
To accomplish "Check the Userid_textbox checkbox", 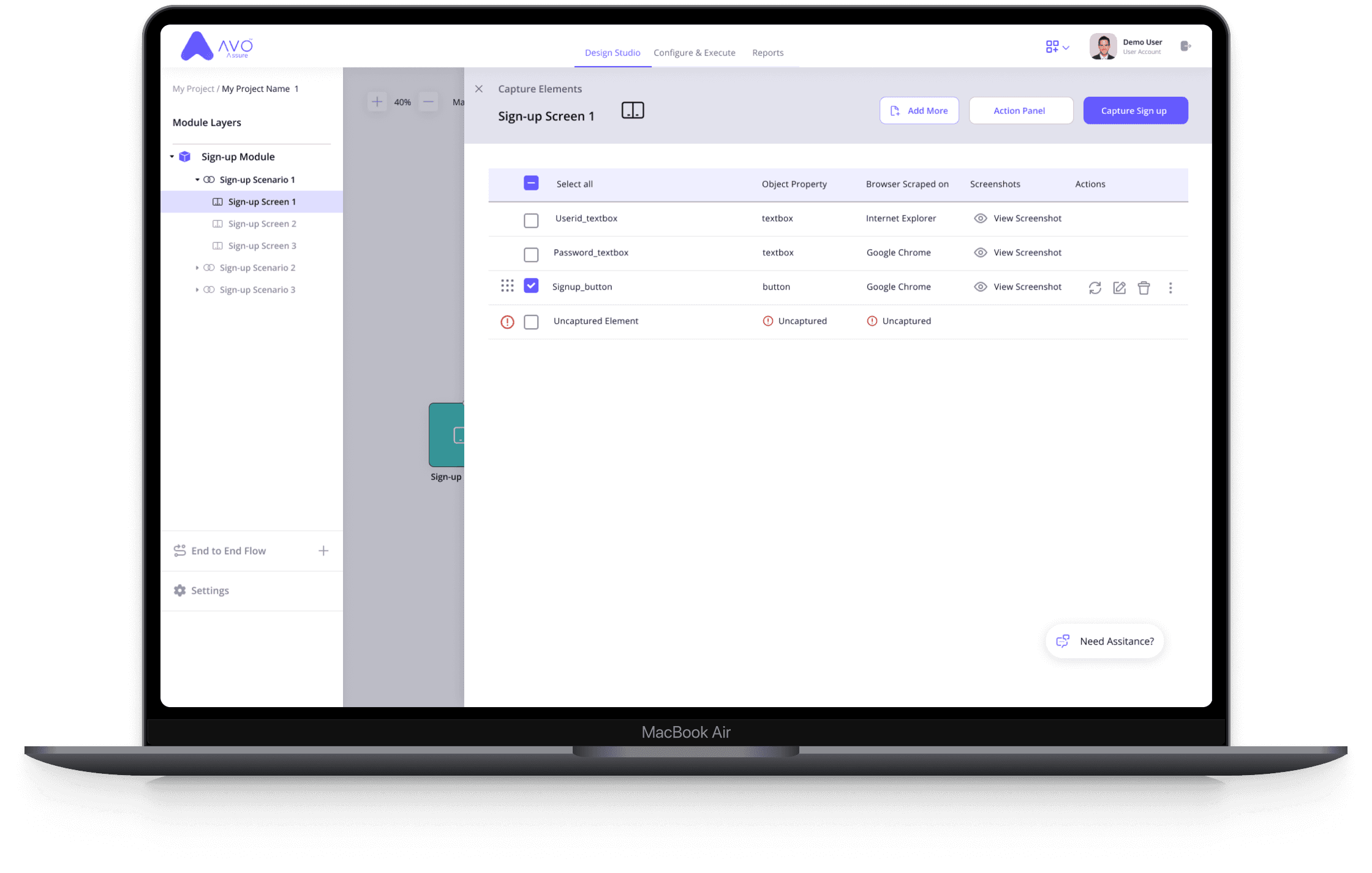I will point(531,220).
